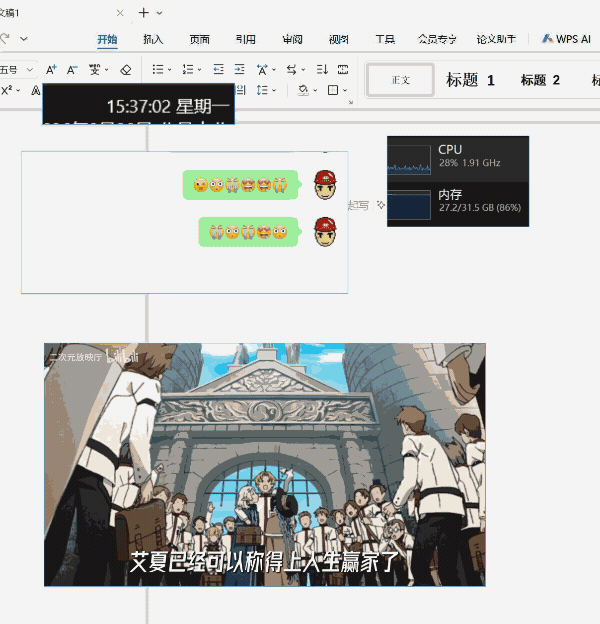The width and height of the screenshot is (600, 624).
Task: Decrease paragraph indent
Action: pyautogui.click(x=218, y=70)
